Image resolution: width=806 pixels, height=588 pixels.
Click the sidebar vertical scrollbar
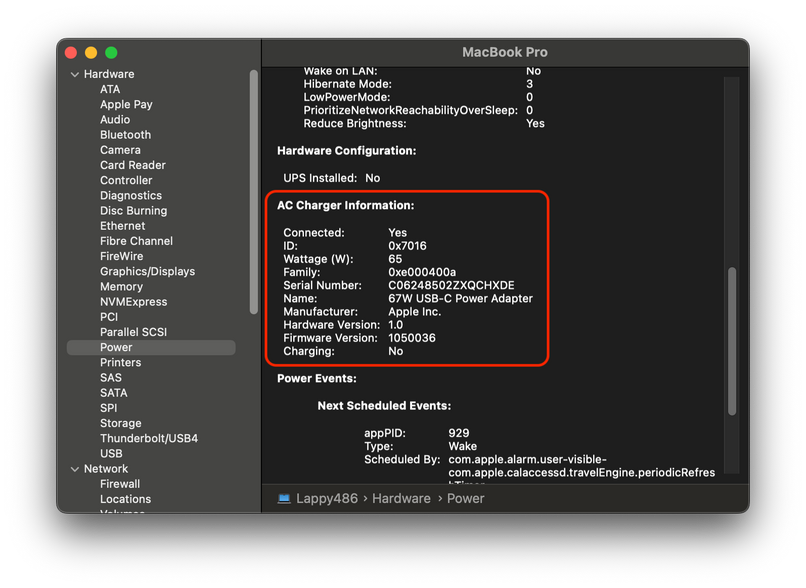pyautogui.click(x=254, y=190)
